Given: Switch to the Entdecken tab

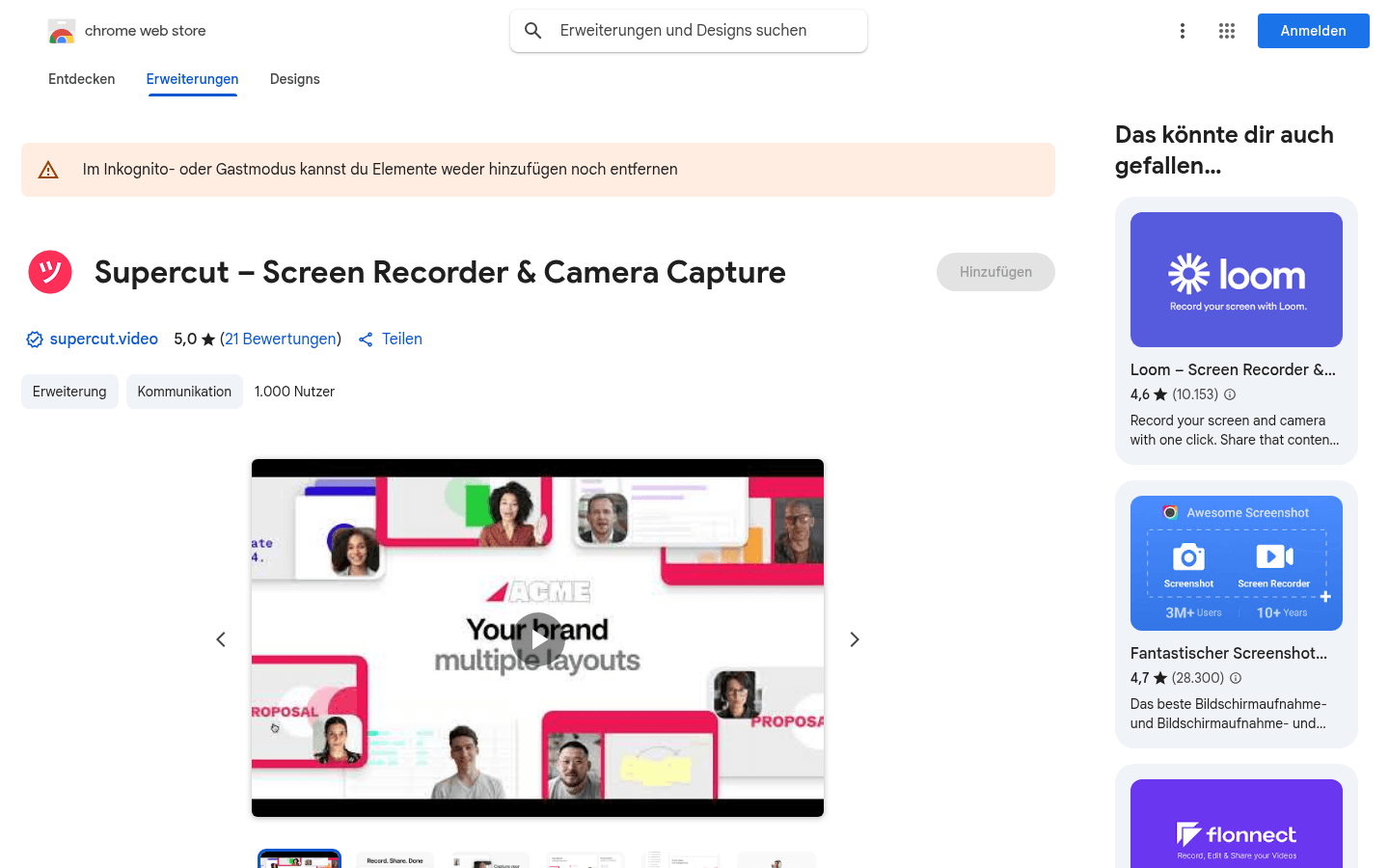Looking at the screenshot, I should (82, 79).
